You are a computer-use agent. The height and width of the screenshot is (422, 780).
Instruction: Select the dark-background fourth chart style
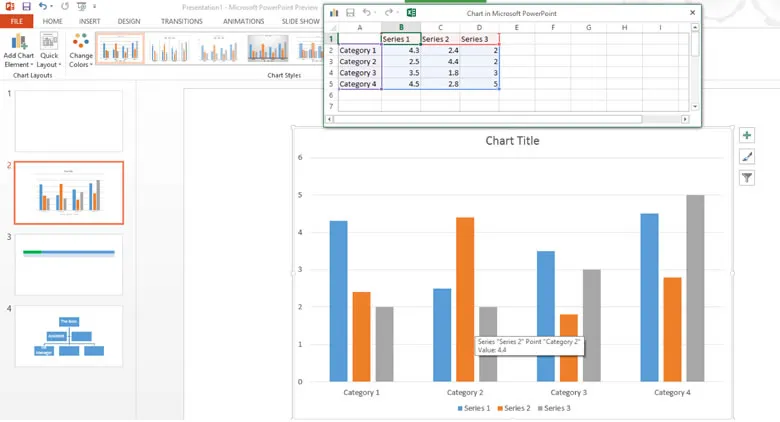pos(268,49)
